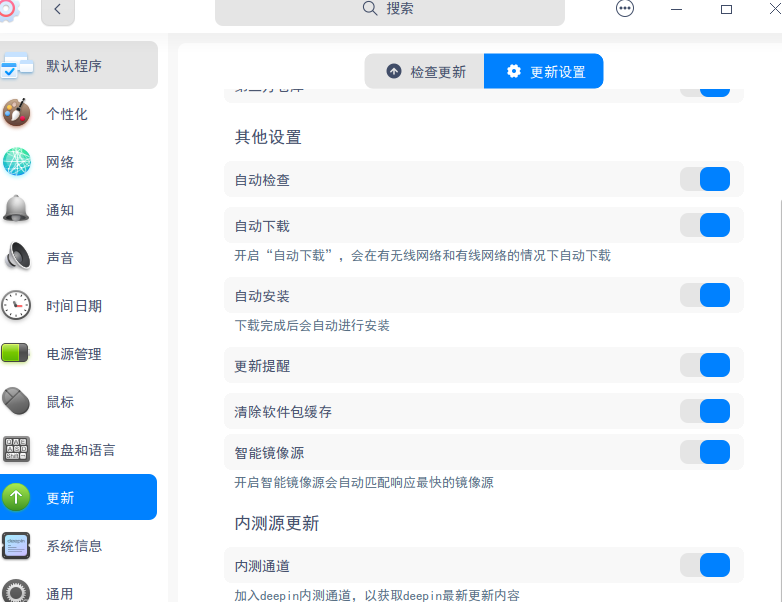
Task: Open Default Programs (默认程序) icon in sidebar
Action: coord(16,65)
